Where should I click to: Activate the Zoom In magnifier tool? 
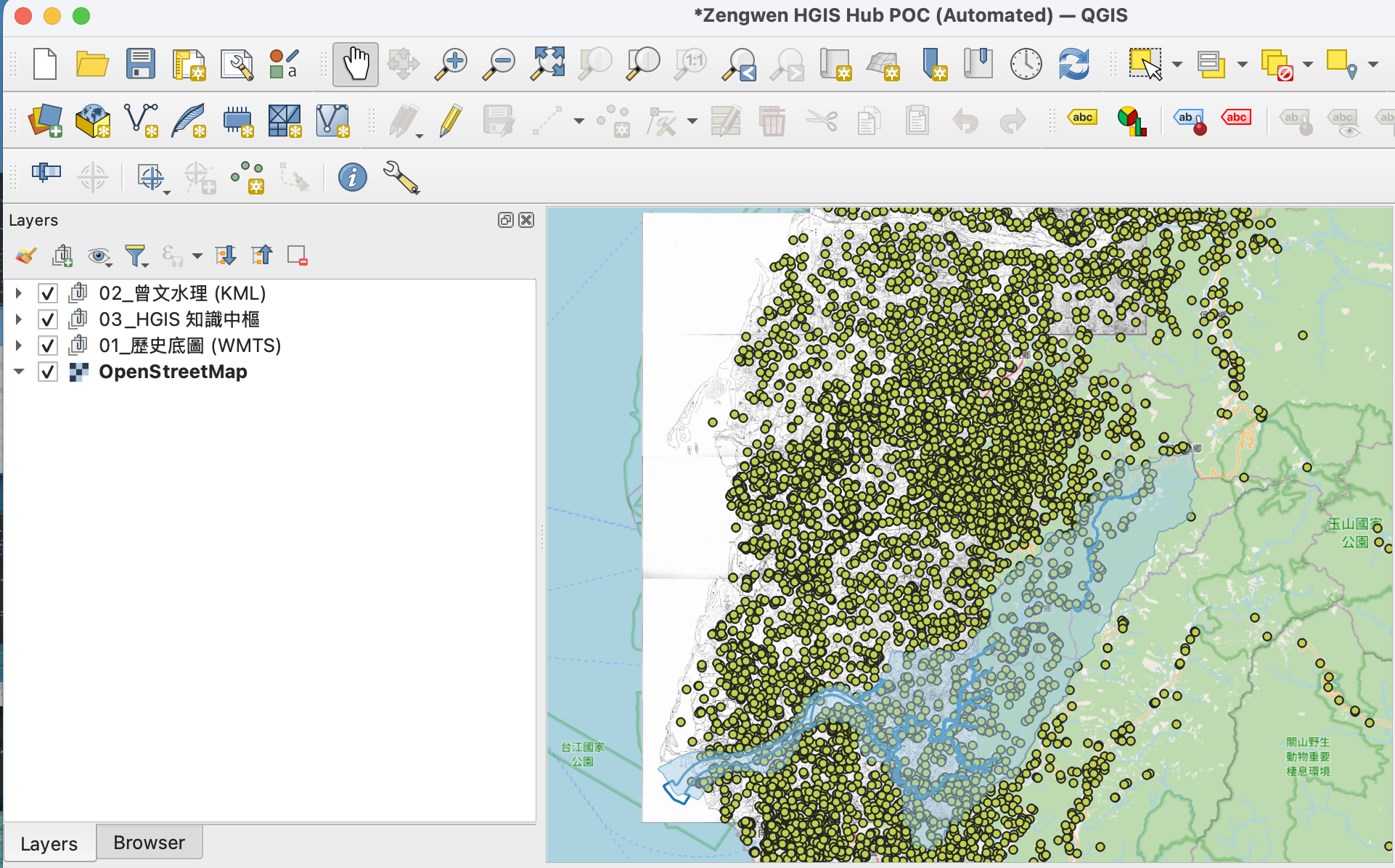coord(451,64)
